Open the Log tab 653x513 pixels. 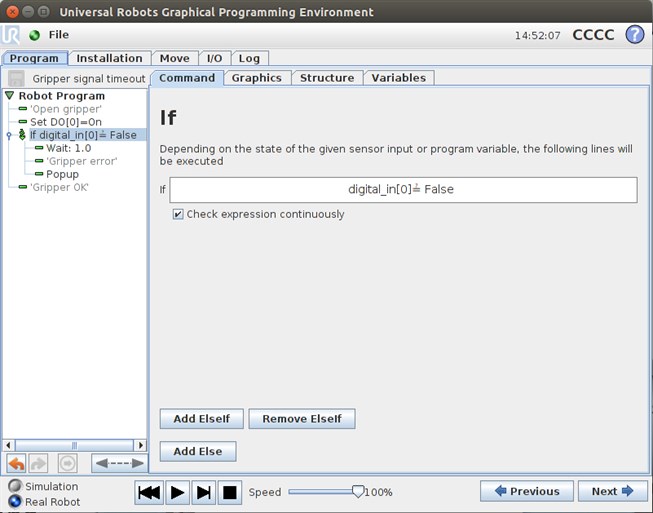tap(249, 58)
